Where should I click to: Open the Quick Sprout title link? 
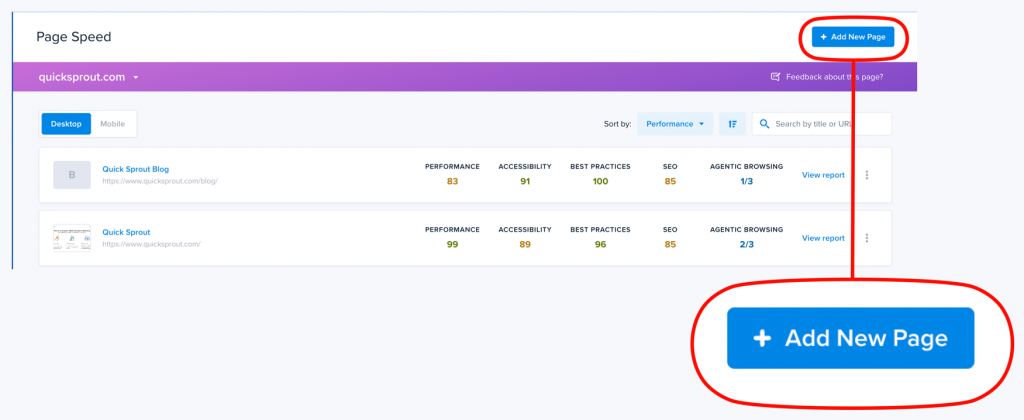126,232
